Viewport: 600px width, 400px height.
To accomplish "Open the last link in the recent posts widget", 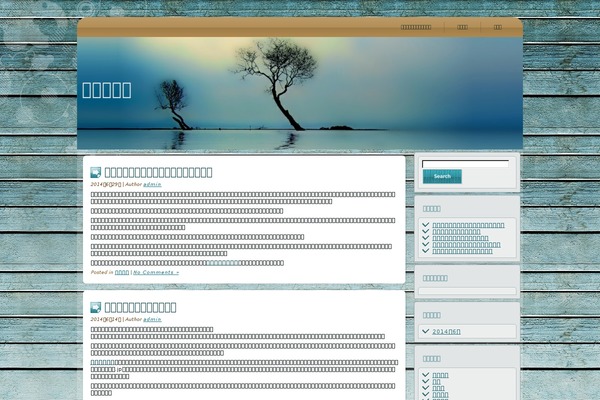I will click(462, 251).
